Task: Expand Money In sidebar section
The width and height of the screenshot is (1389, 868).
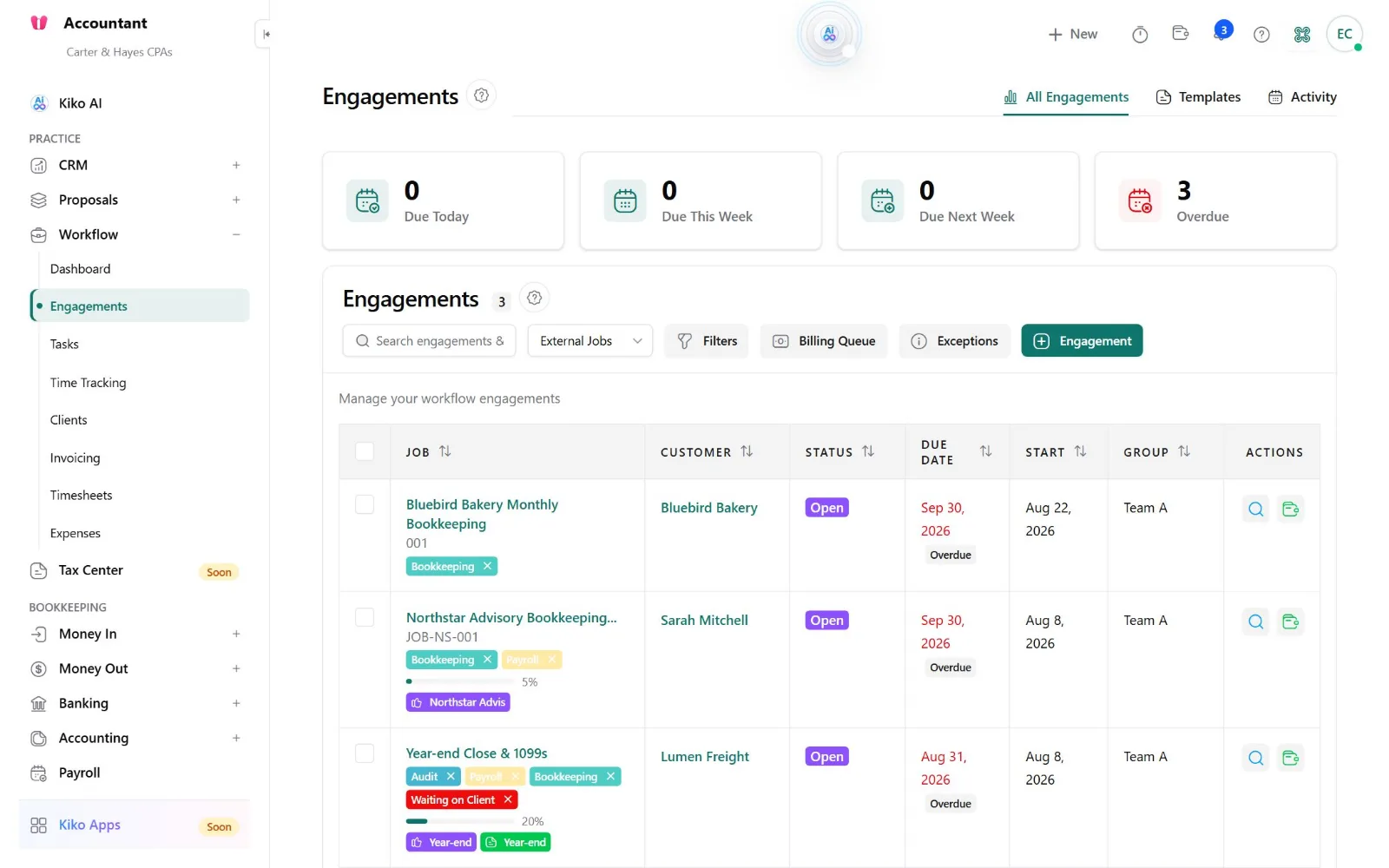Action: click(236, 634)
